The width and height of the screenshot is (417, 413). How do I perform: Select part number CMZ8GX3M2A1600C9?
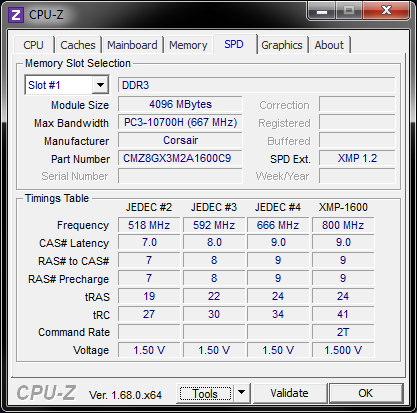point(180,158)
